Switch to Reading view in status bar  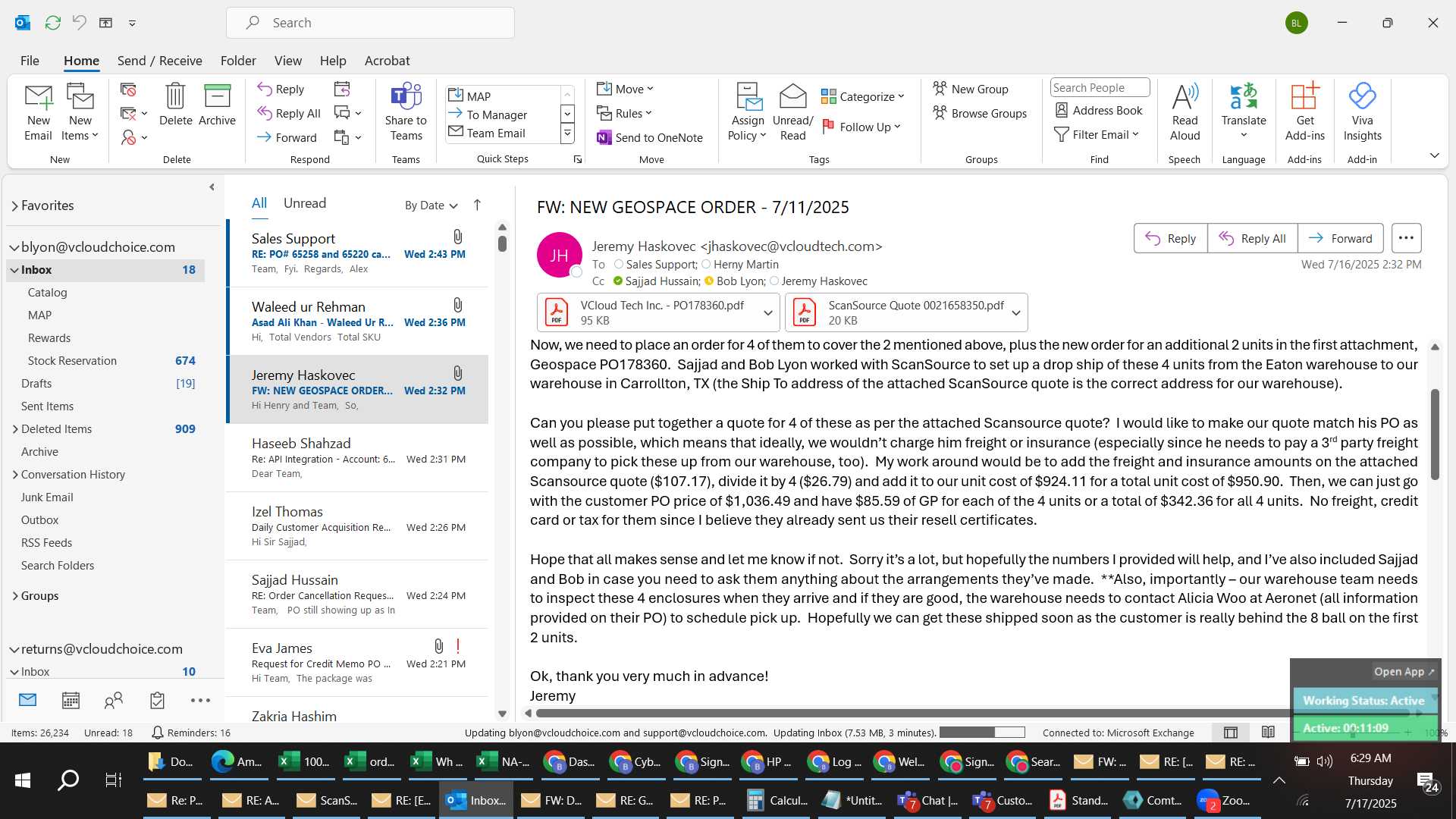[x=1268, y=733]
